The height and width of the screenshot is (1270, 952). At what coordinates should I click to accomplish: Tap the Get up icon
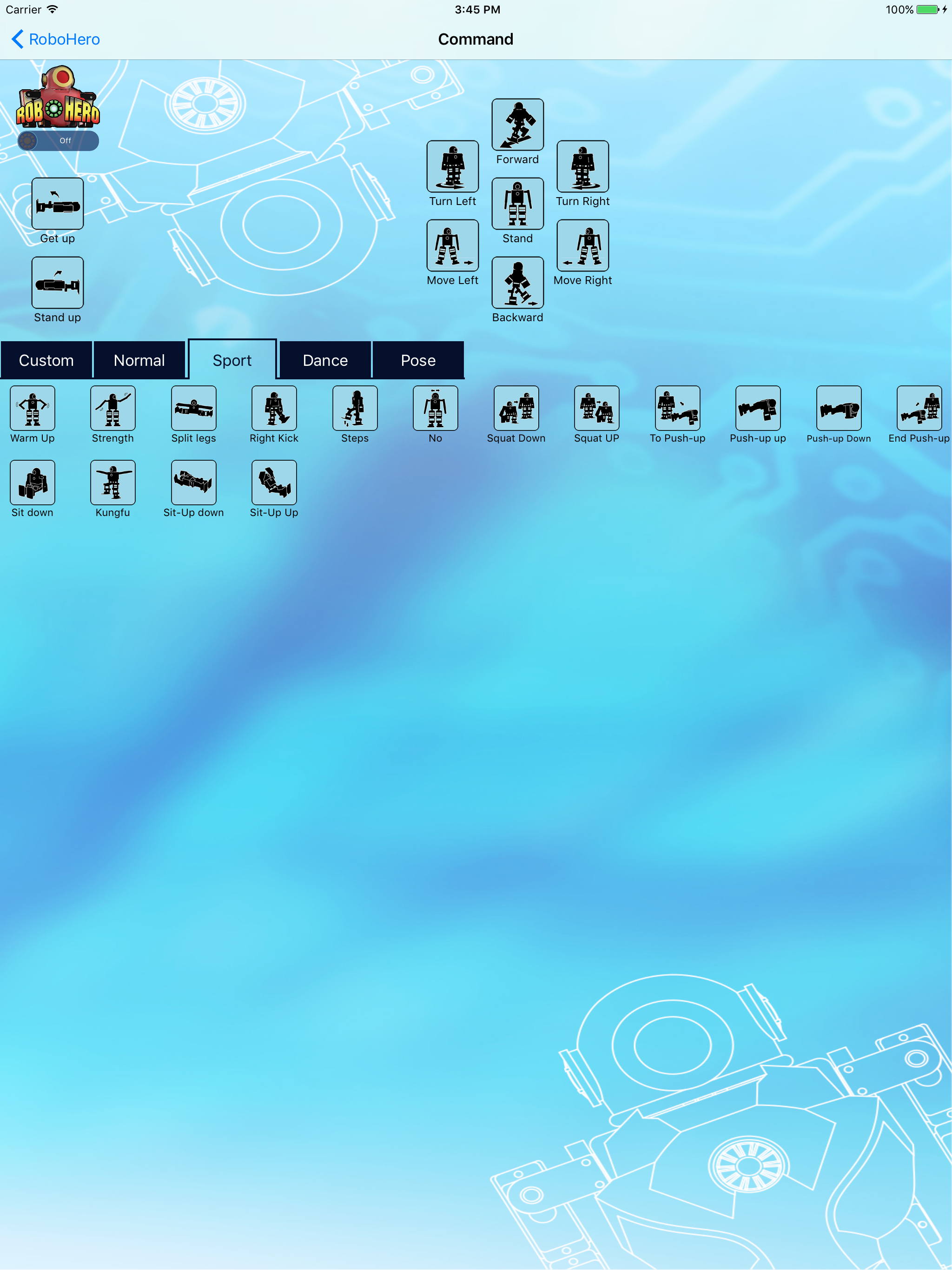[58, 203]
